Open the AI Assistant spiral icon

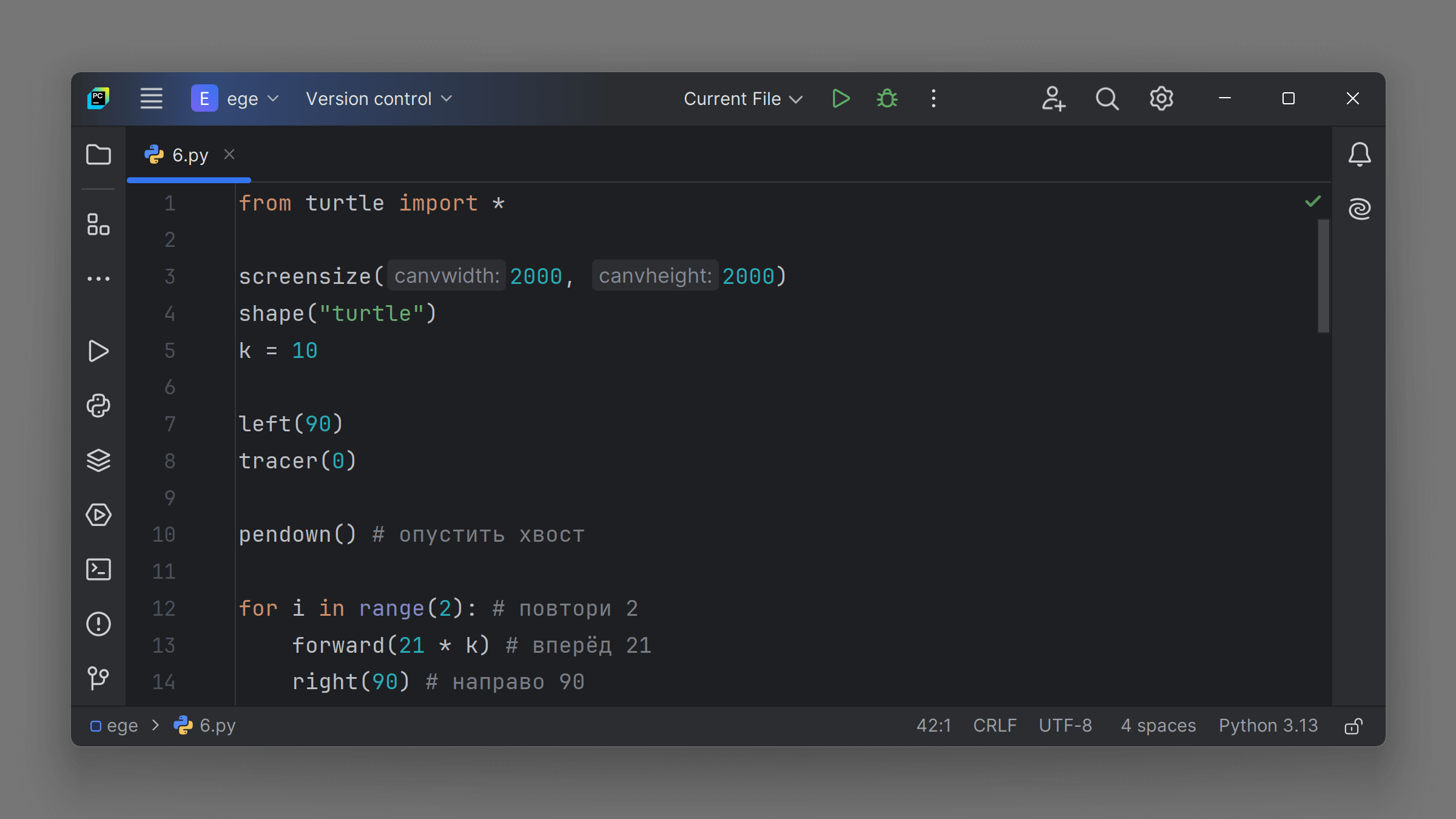[1360, 209]
